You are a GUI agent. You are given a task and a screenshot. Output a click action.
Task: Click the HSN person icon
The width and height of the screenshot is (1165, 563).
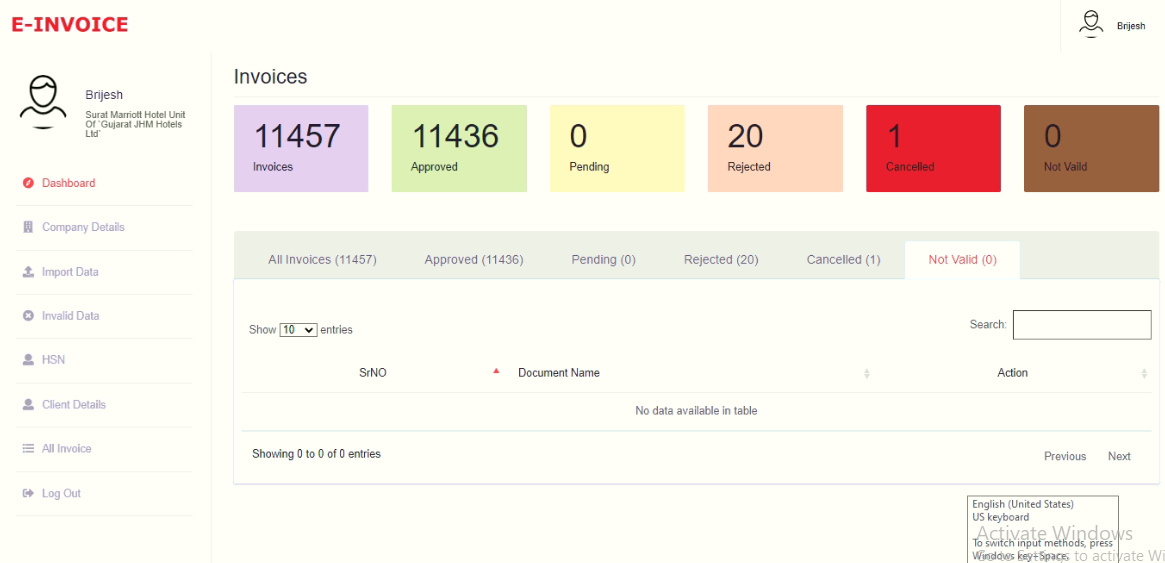pos(28,360)
